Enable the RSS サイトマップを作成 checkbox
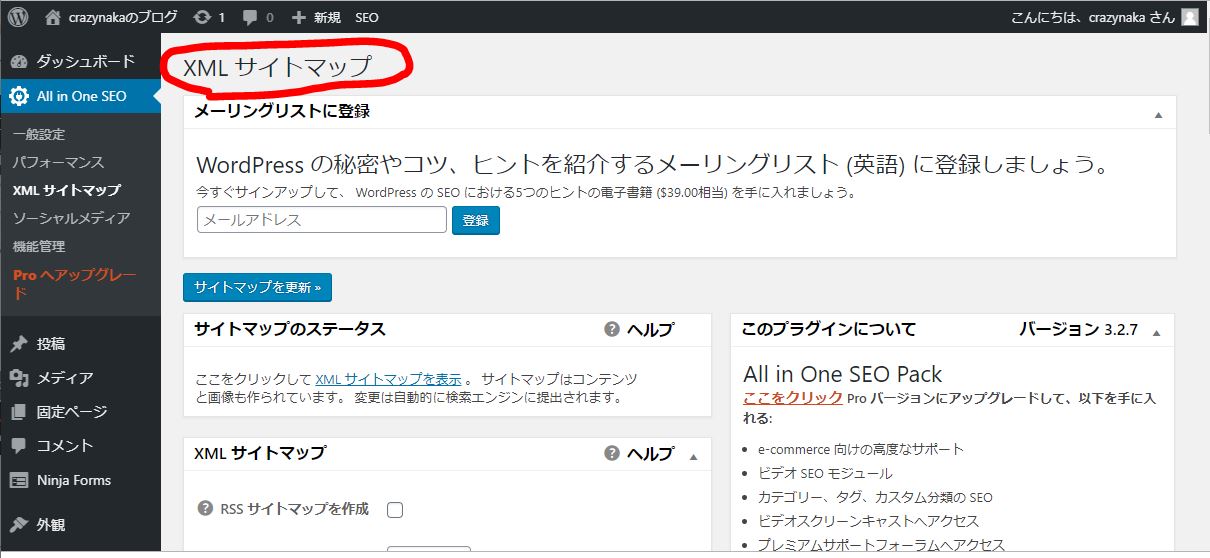 [395, 510]
